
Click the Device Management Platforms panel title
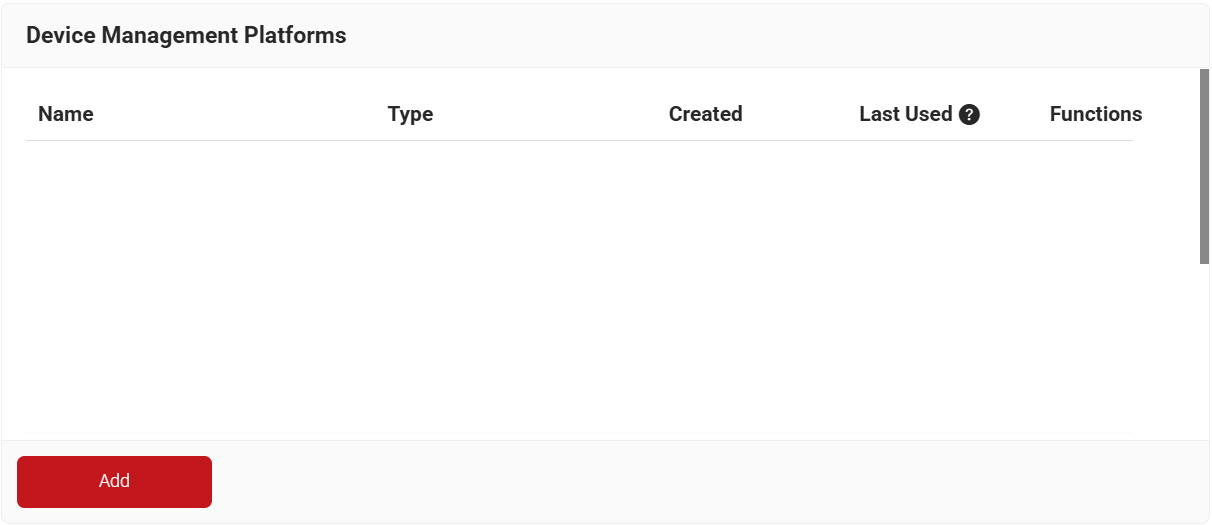(186, 36)
